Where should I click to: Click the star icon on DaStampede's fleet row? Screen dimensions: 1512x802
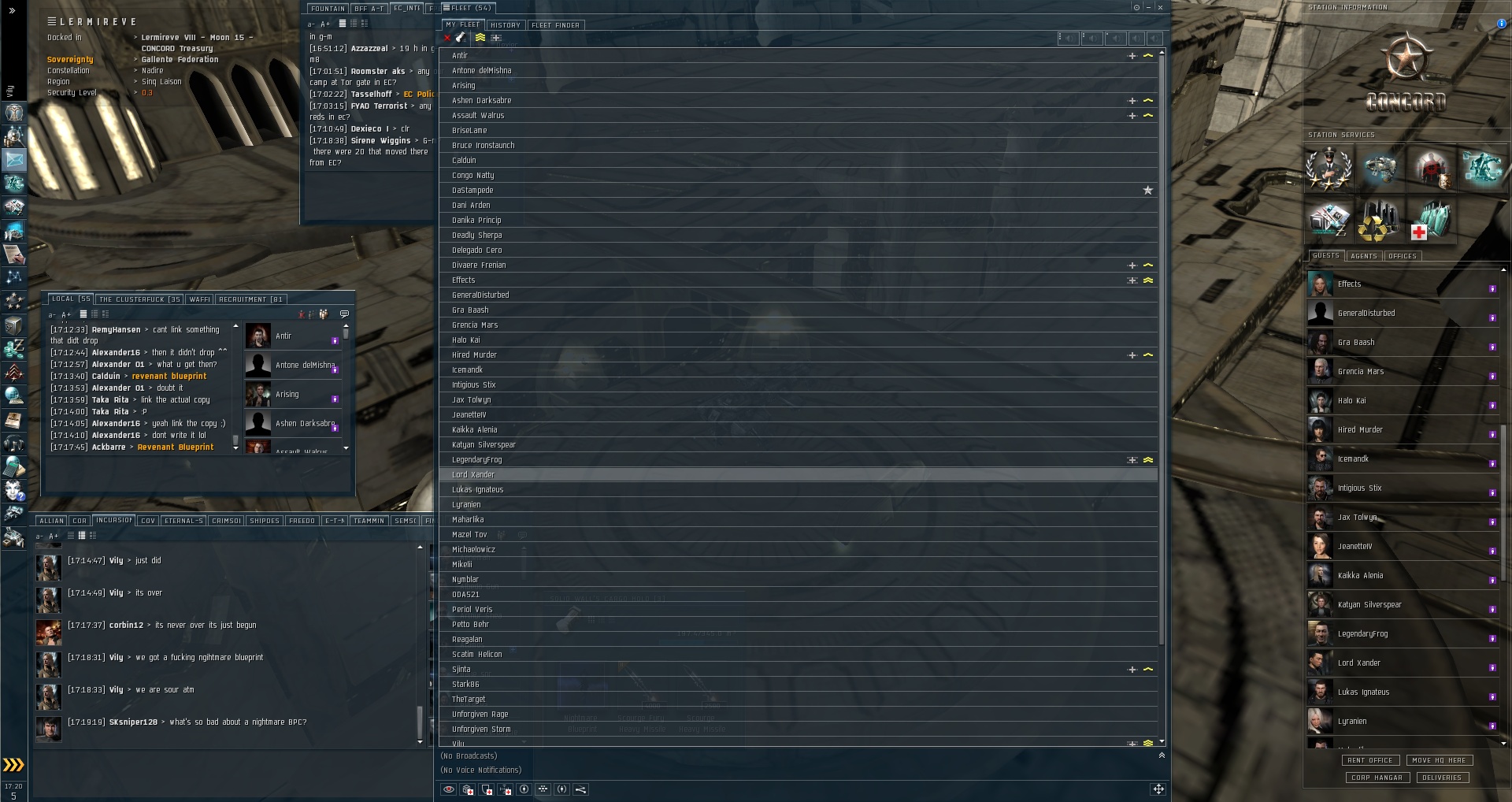[1148, 191]
